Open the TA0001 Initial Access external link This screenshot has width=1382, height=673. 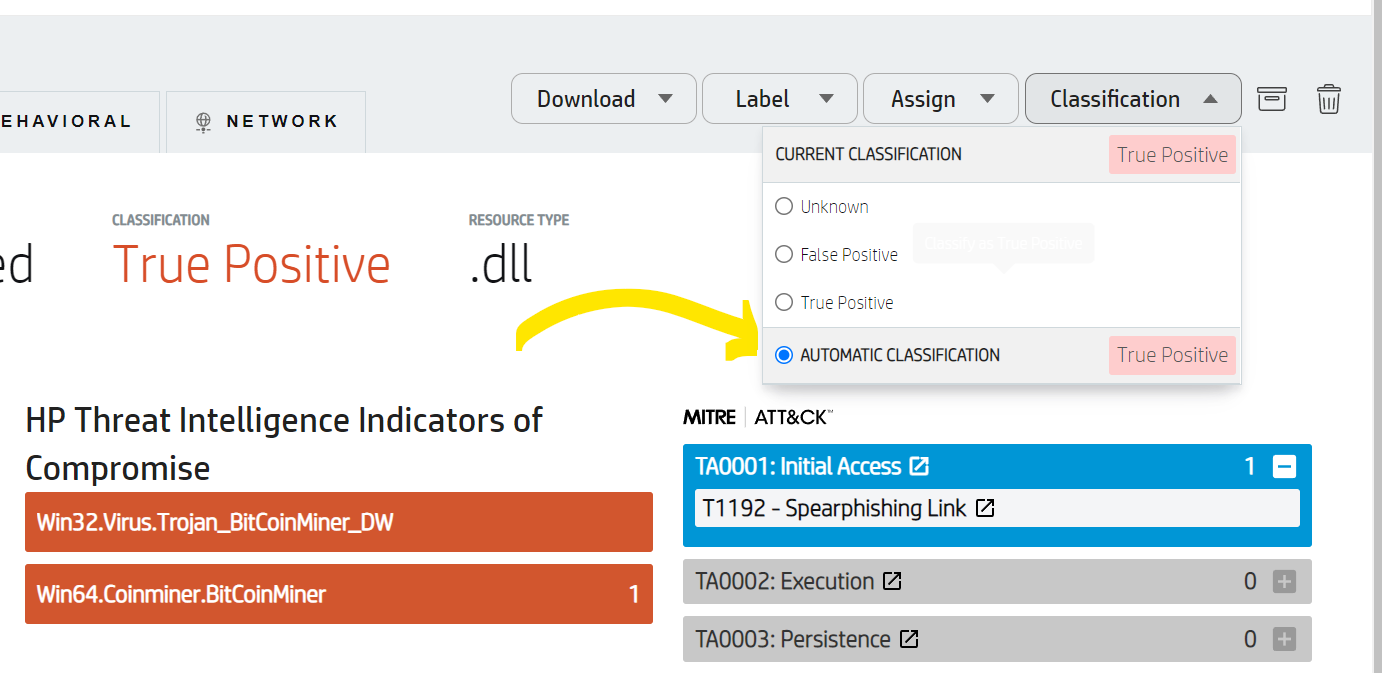coord(920,465)
